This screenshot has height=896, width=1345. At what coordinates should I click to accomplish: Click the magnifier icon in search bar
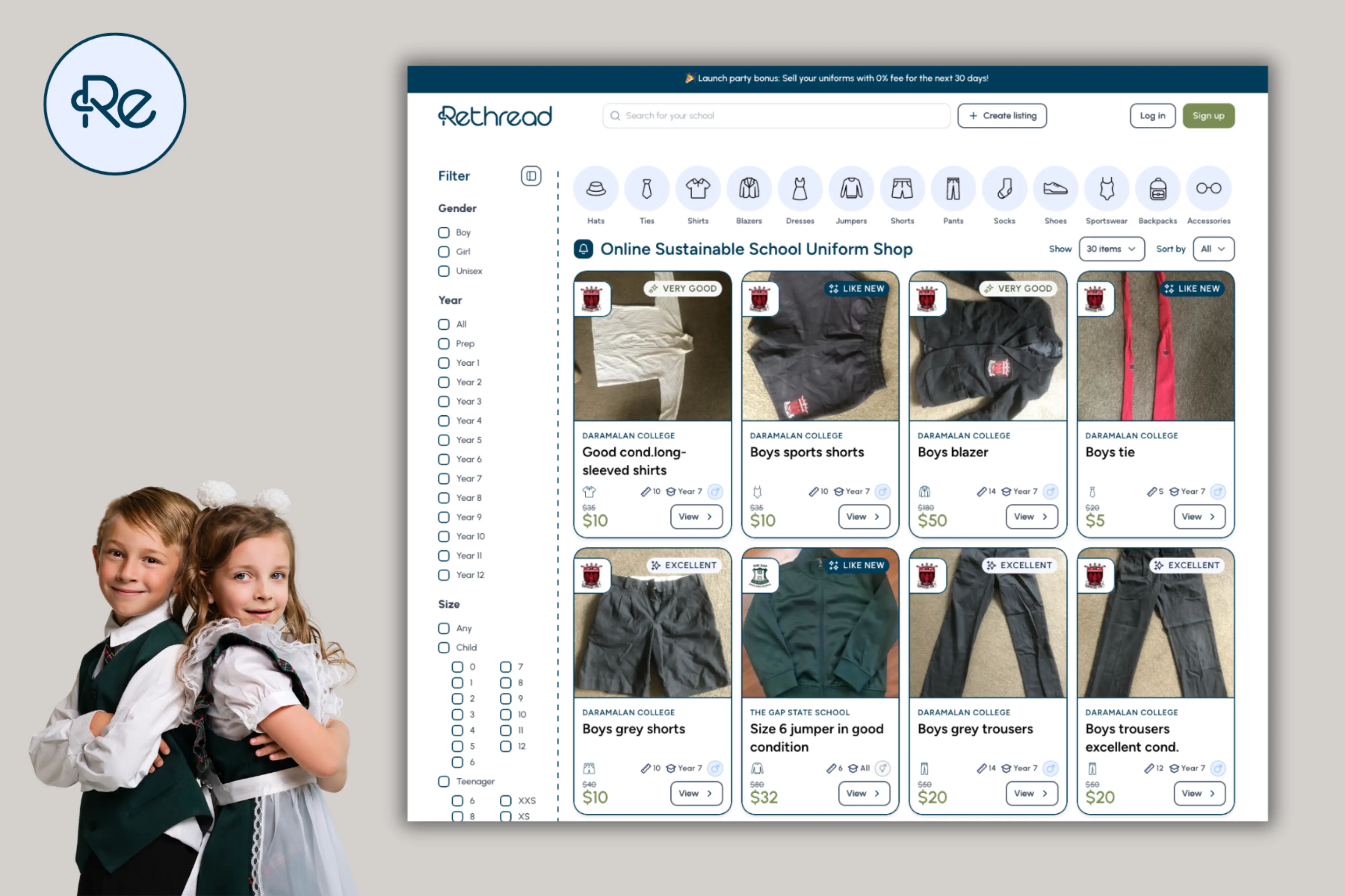tap(615, 116)
